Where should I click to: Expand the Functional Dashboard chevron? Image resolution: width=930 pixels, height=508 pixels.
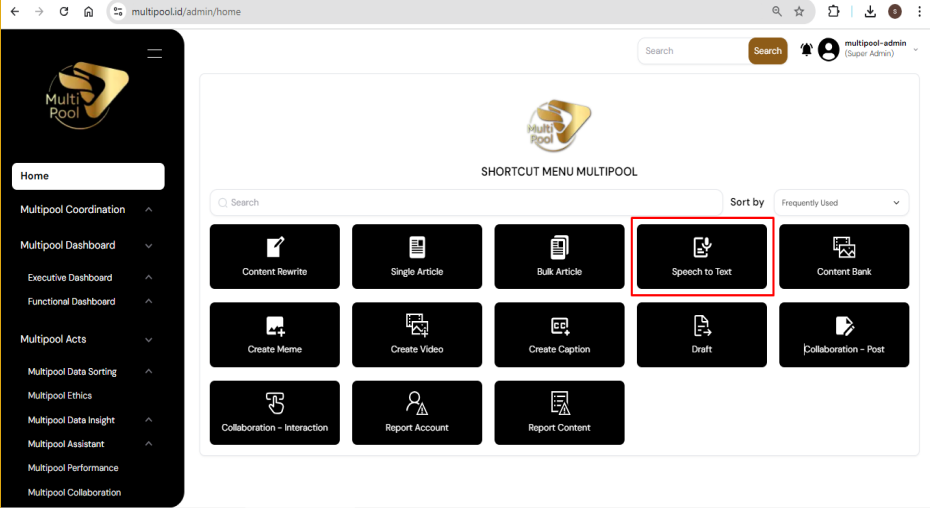149,301
